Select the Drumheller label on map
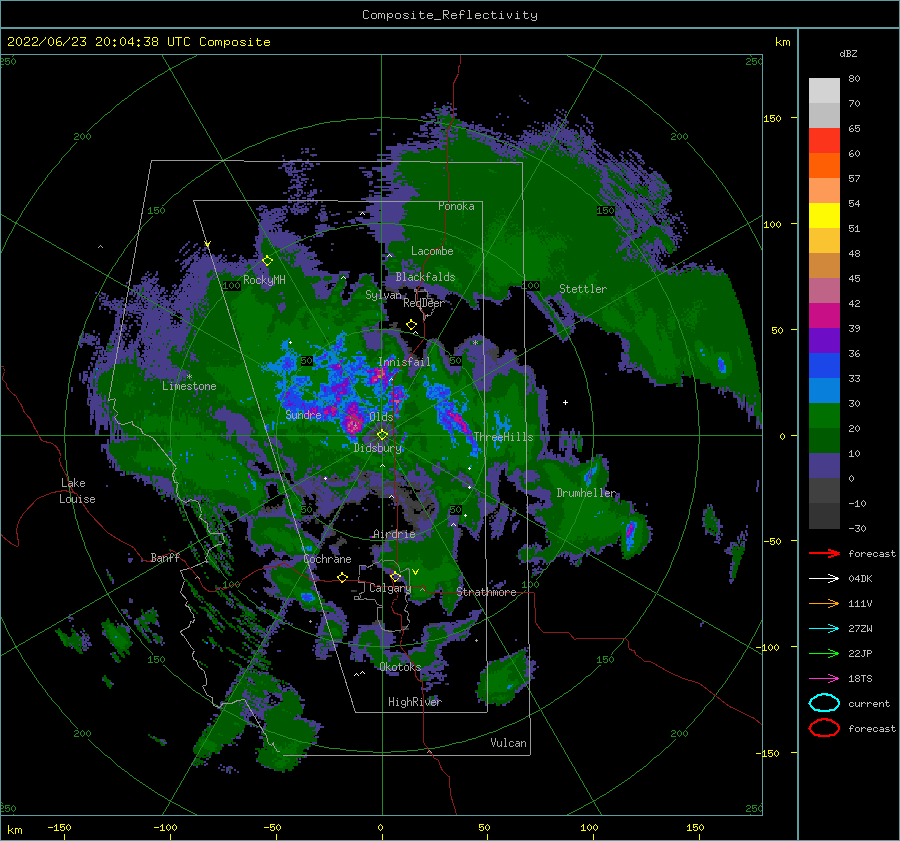 586,493
